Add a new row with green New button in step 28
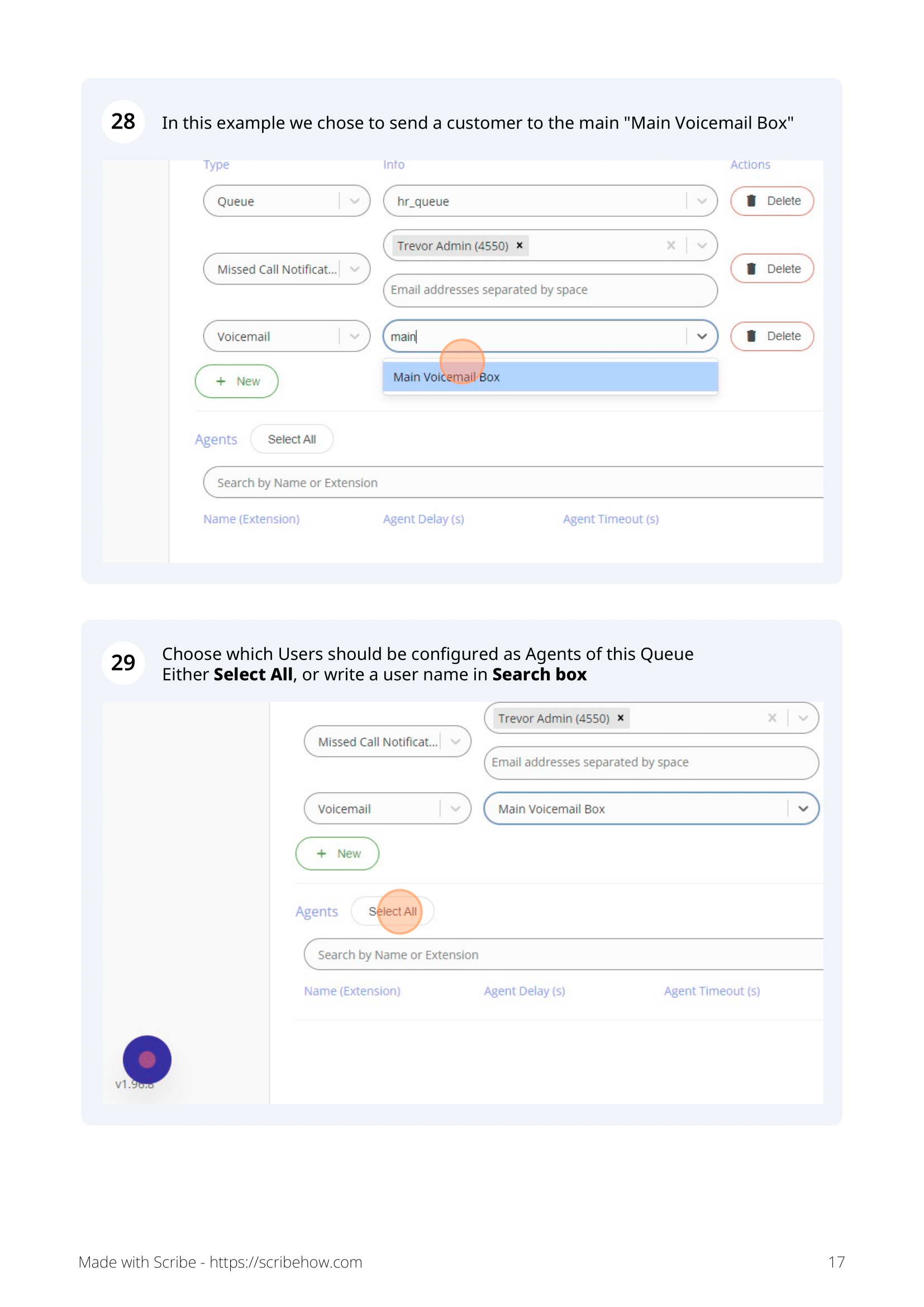This screenshot has height=1307, width=924. (237, 381)
